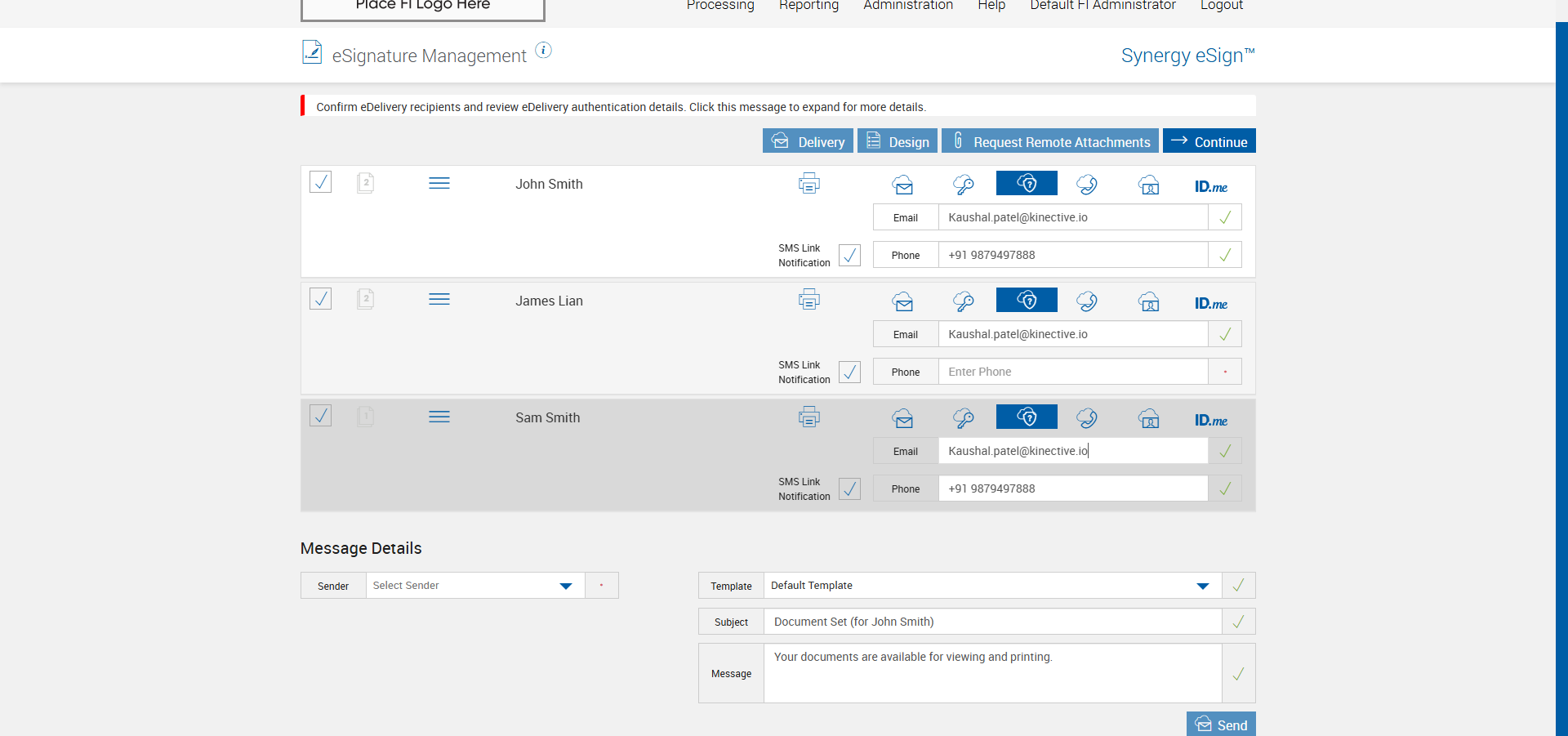Click the reorder handle lines for James Lian

[439, 299]
